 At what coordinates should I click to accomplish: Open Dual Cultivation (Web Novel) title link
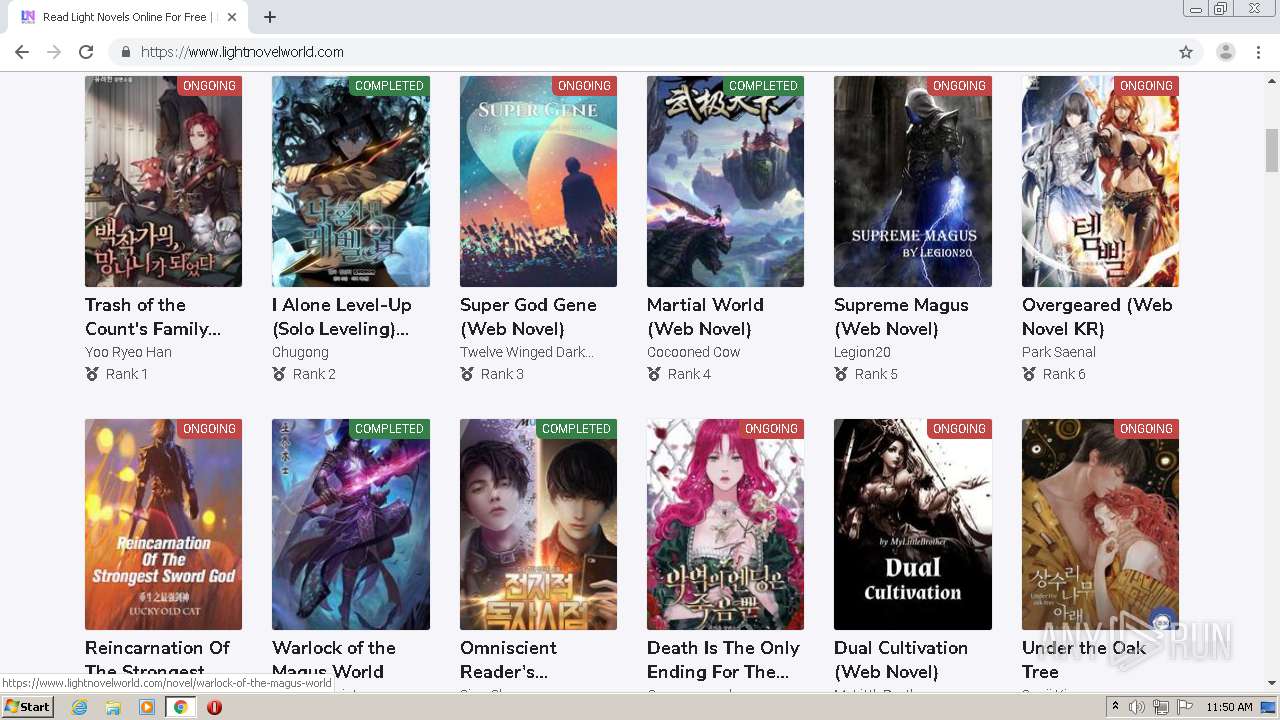[x=901, y=659]
